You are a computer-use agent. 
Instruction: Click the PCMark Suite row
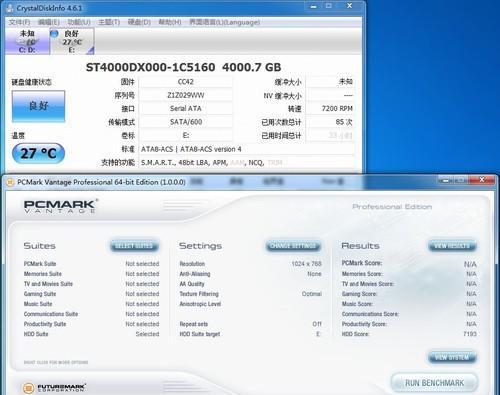(91, 264)
